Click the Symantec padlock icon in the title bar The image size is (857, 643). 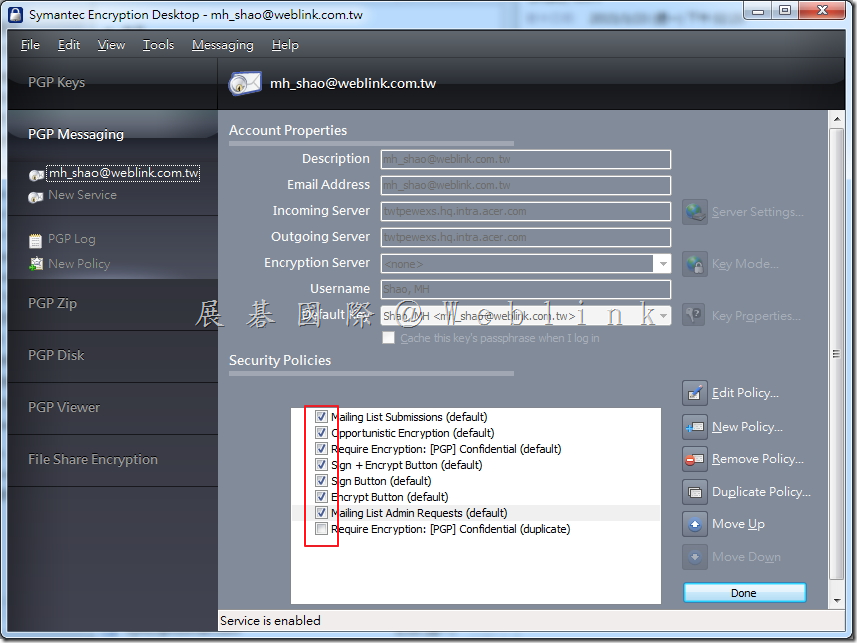tap(16, 15)
